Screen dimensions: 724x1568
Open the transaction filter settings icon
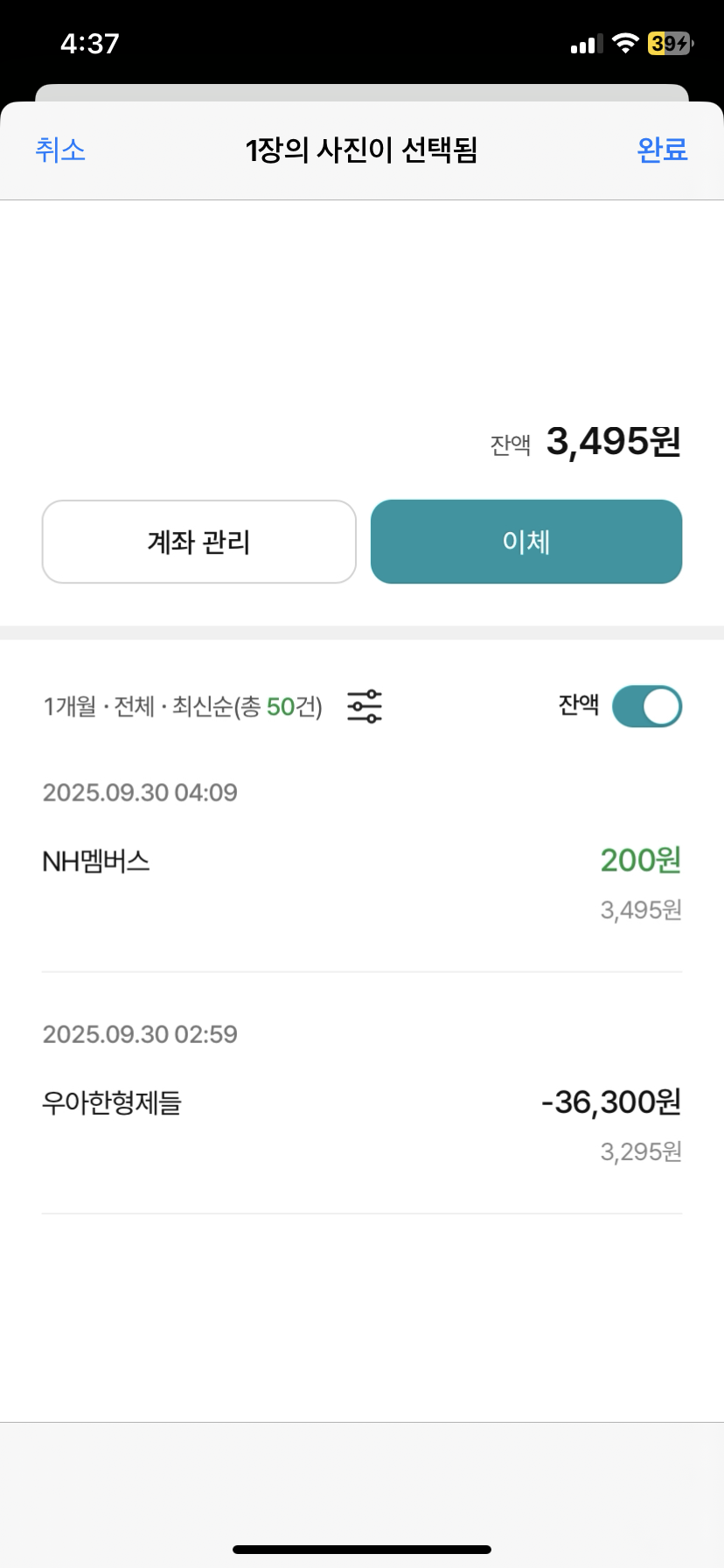click(x=365, y=706)
